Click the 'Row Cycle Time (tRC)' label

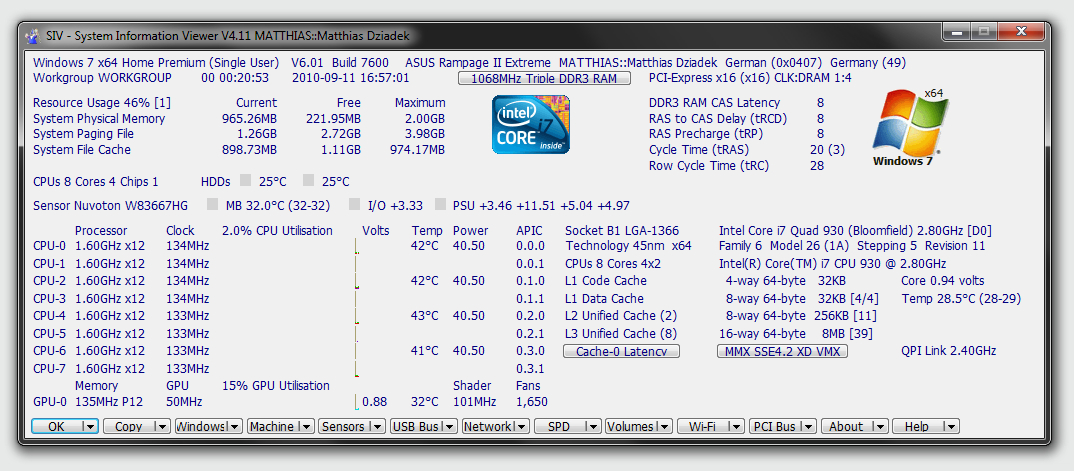click(708, 166)
